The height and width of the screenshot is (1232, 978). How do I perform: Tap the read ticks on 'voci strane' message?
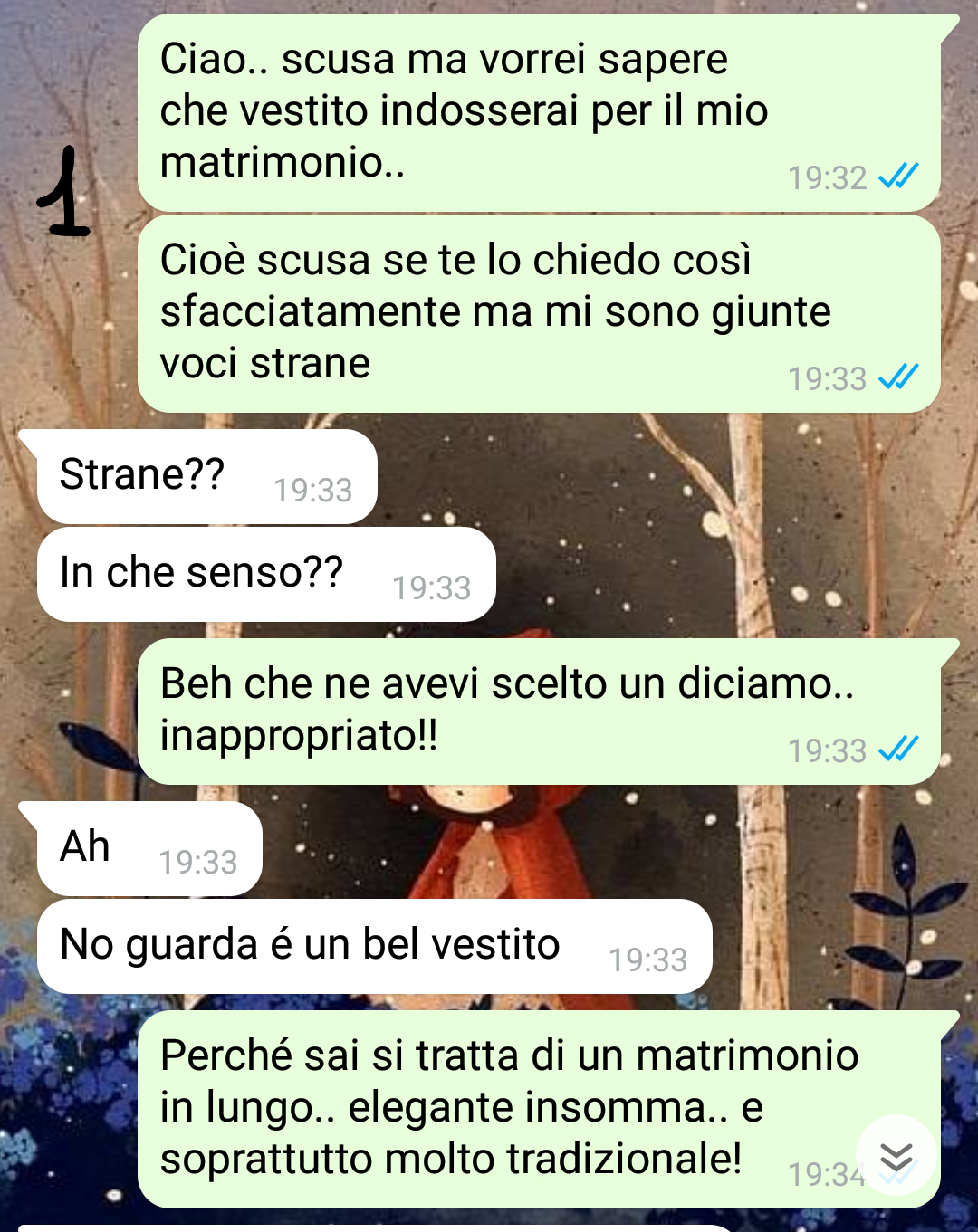click(898, 377)
